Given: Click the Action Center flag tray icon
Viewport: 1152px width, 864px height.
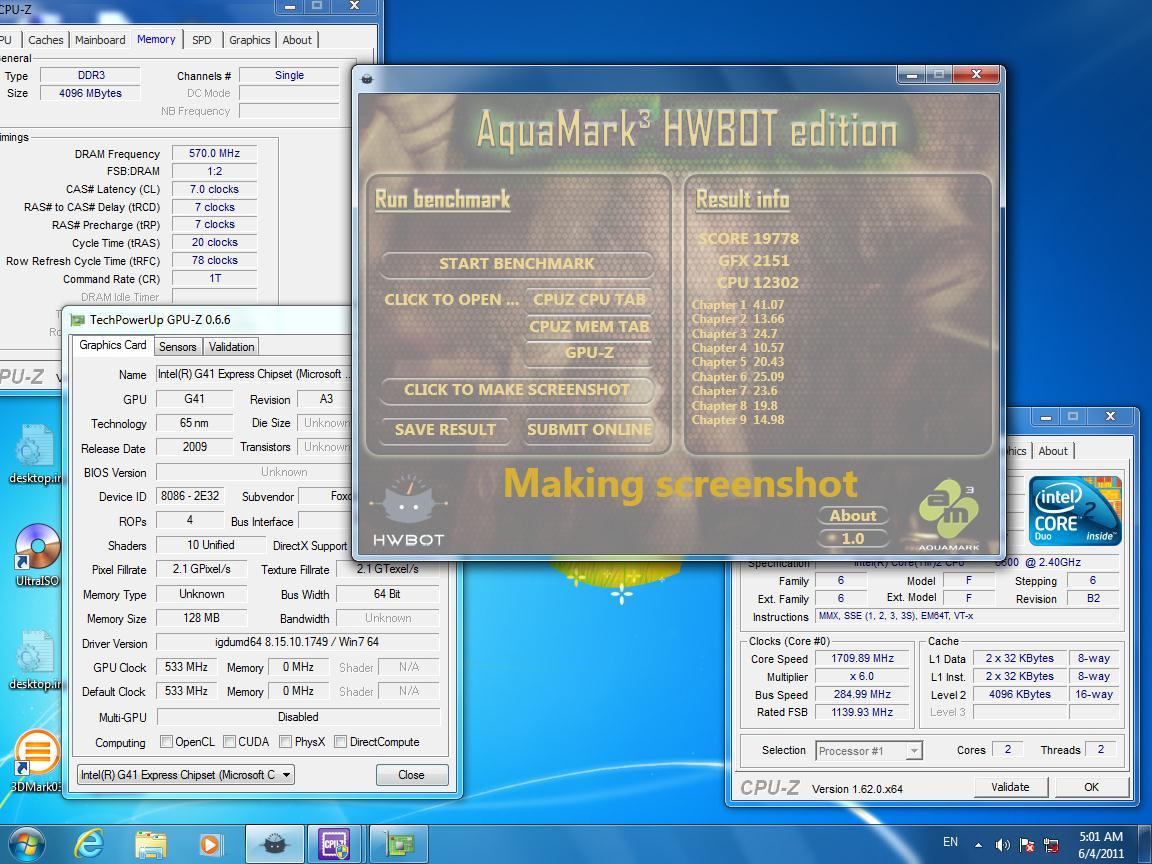Looking at the screenshot, I should (1027, 845).
